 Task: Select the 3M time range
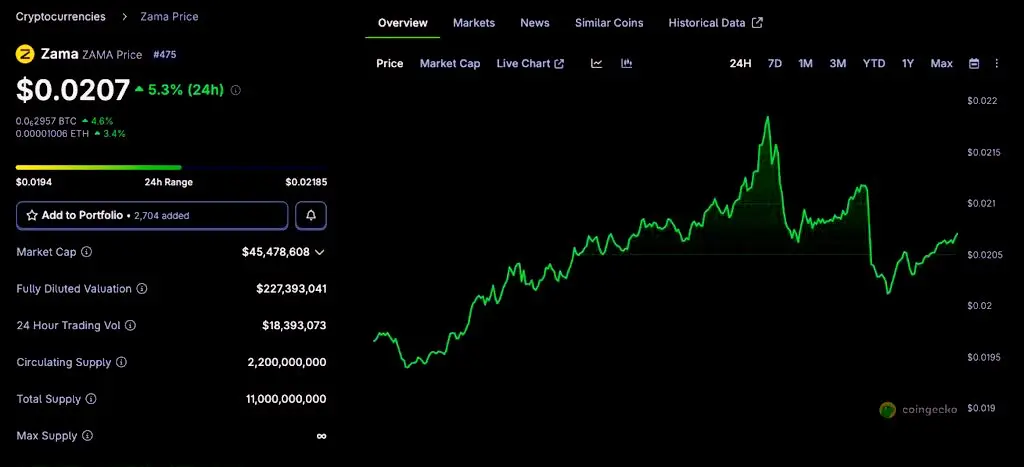coord(838,63)
